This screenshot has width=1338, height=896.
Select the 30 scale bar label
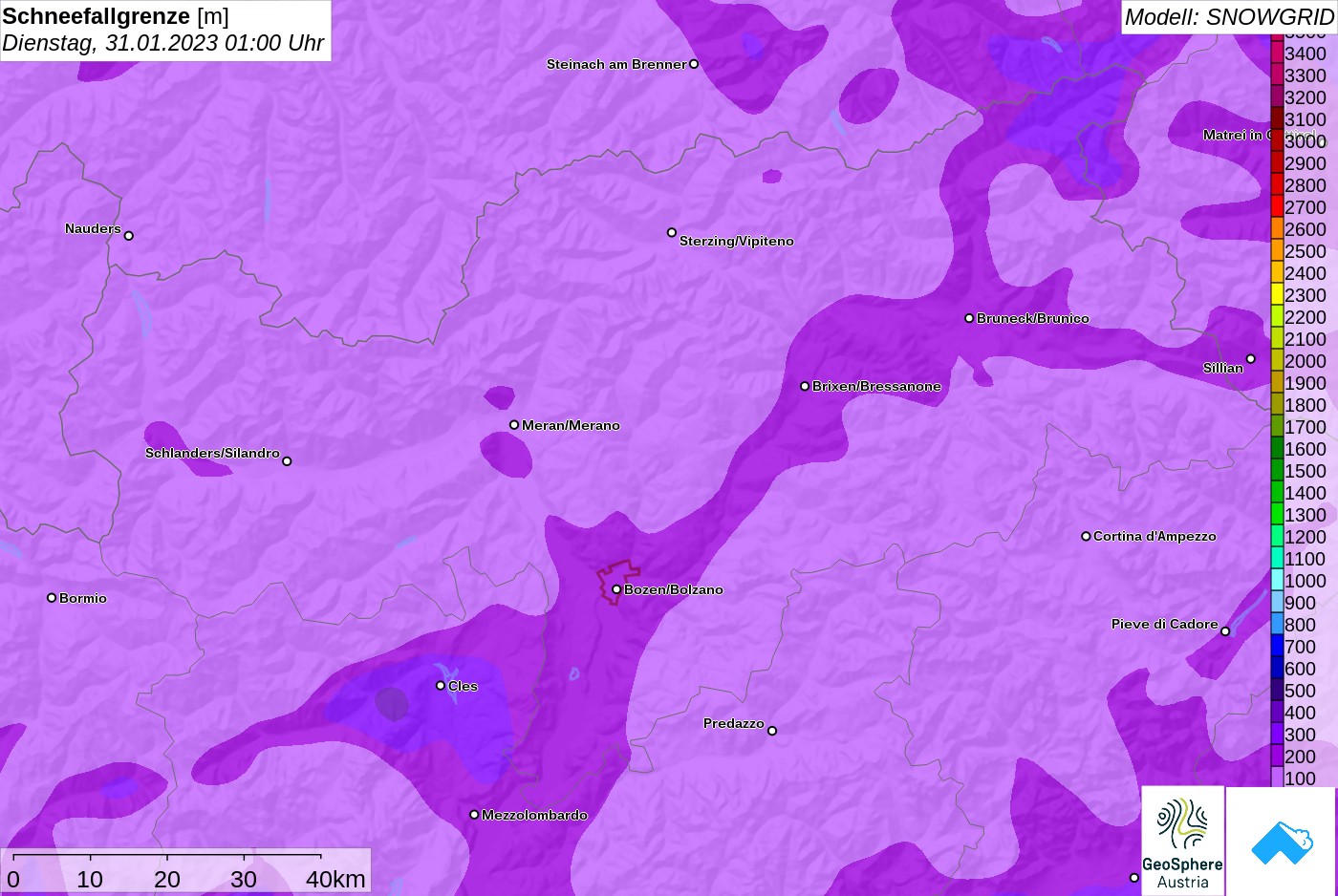click(x=244, y=879)
